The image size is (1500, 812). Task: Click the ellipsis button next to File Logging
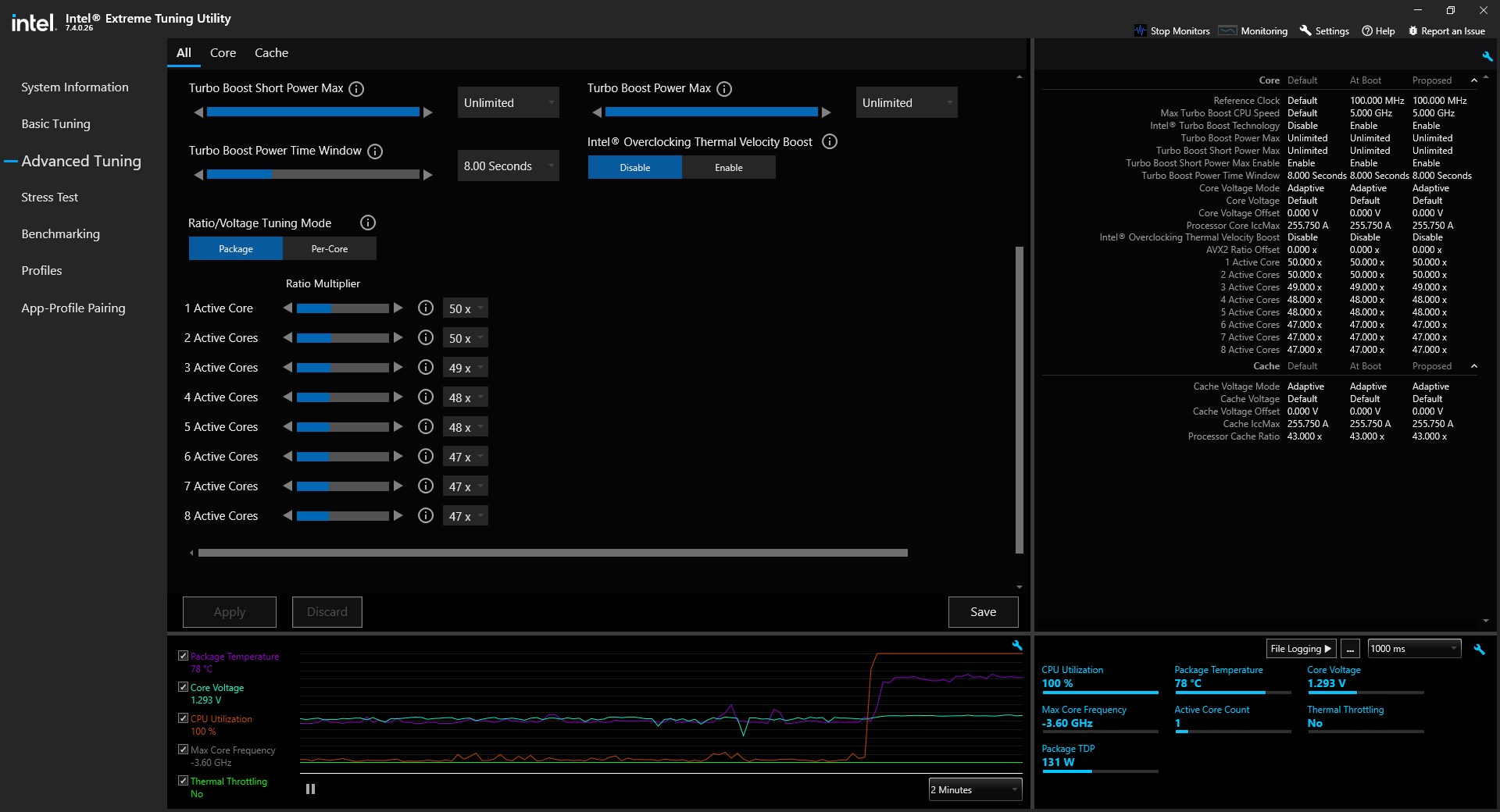(1350, 648)
